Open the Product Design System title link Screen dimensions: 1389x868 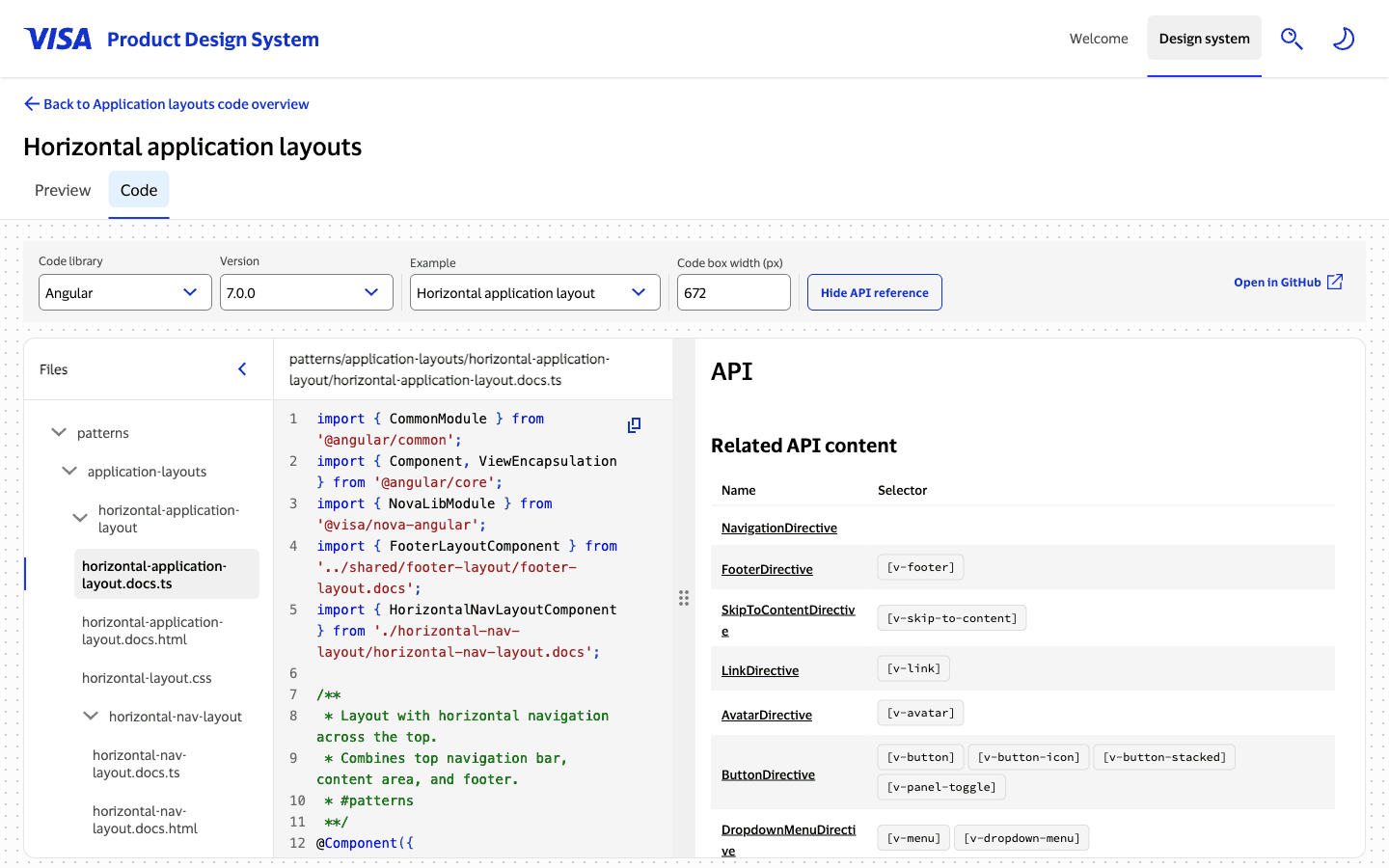(x=213, y=40)
